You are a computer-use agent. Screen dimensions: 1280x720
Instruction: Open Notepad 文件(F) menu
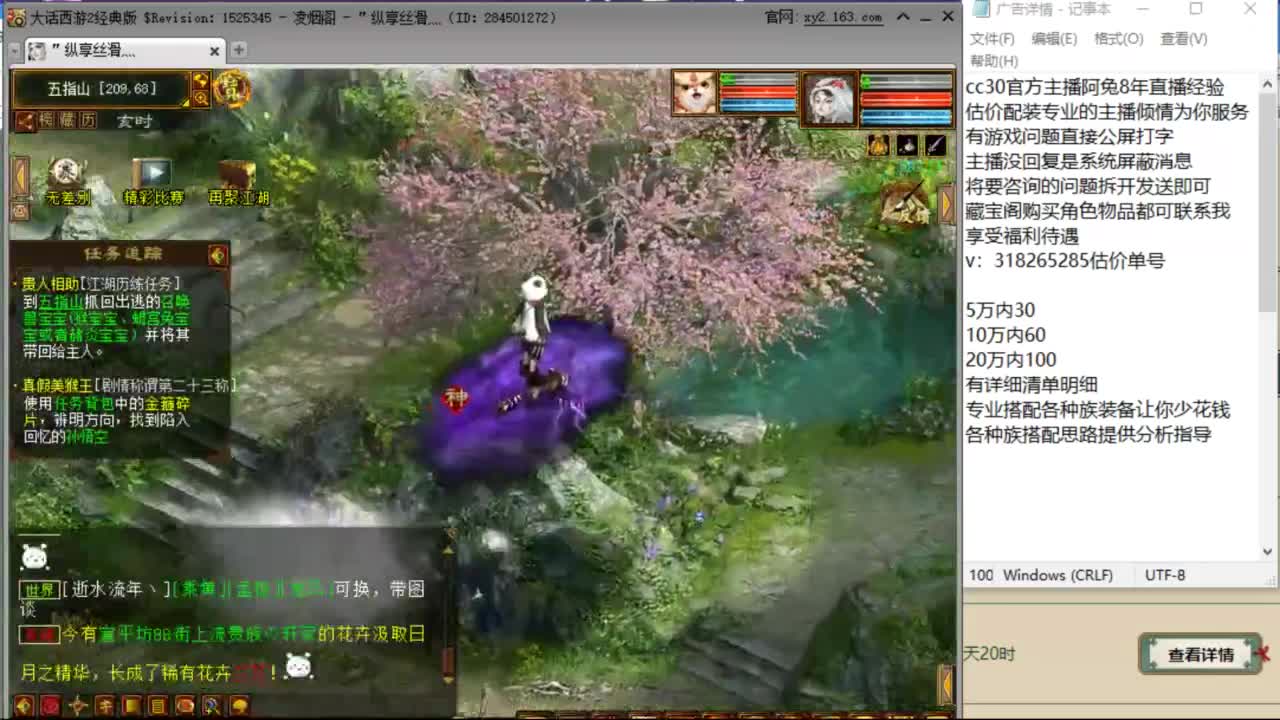992,39
